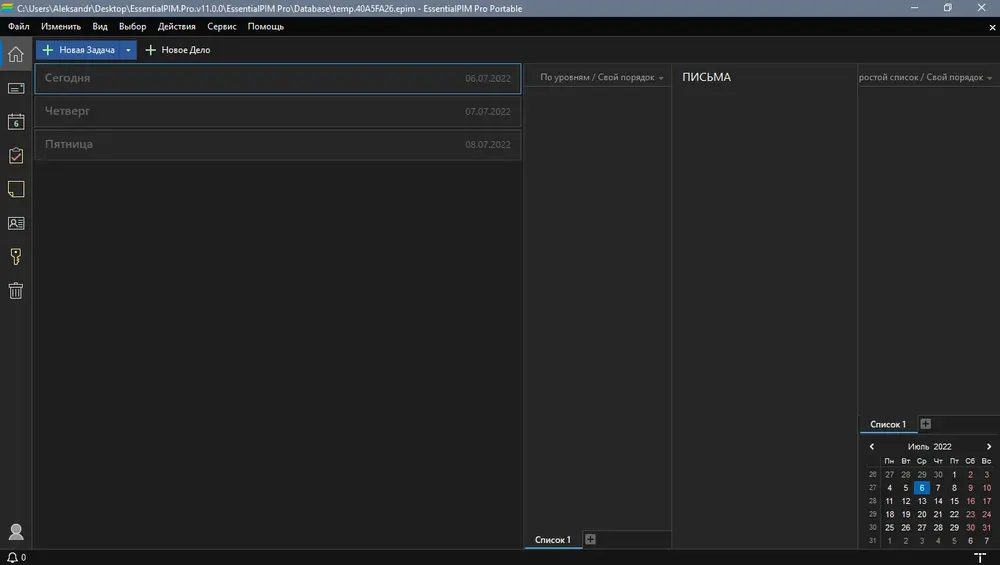Select date 20 in mini calendar
1000x565 pixels.
pyautogui.click(x=922, y=515)
